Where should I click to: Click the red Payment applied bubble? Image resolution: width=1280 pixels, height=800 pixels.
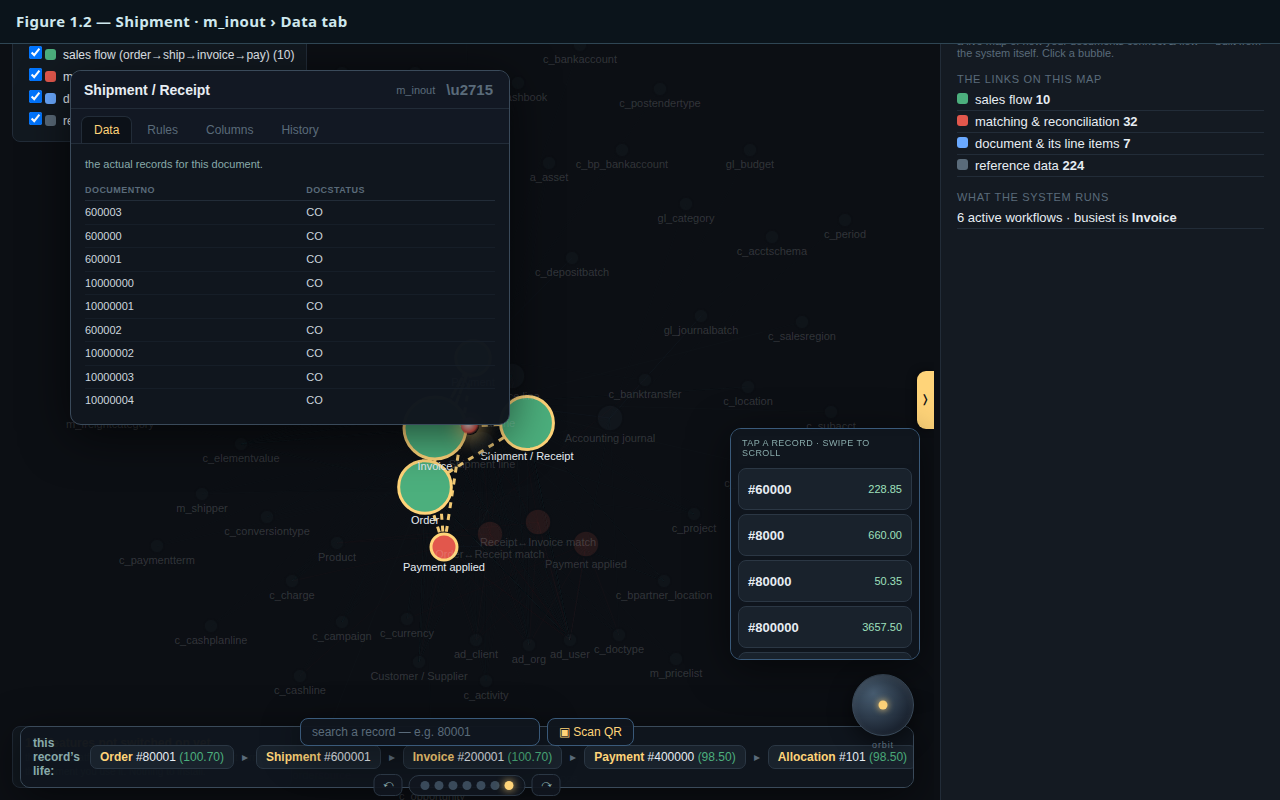(x=444, y=547)
